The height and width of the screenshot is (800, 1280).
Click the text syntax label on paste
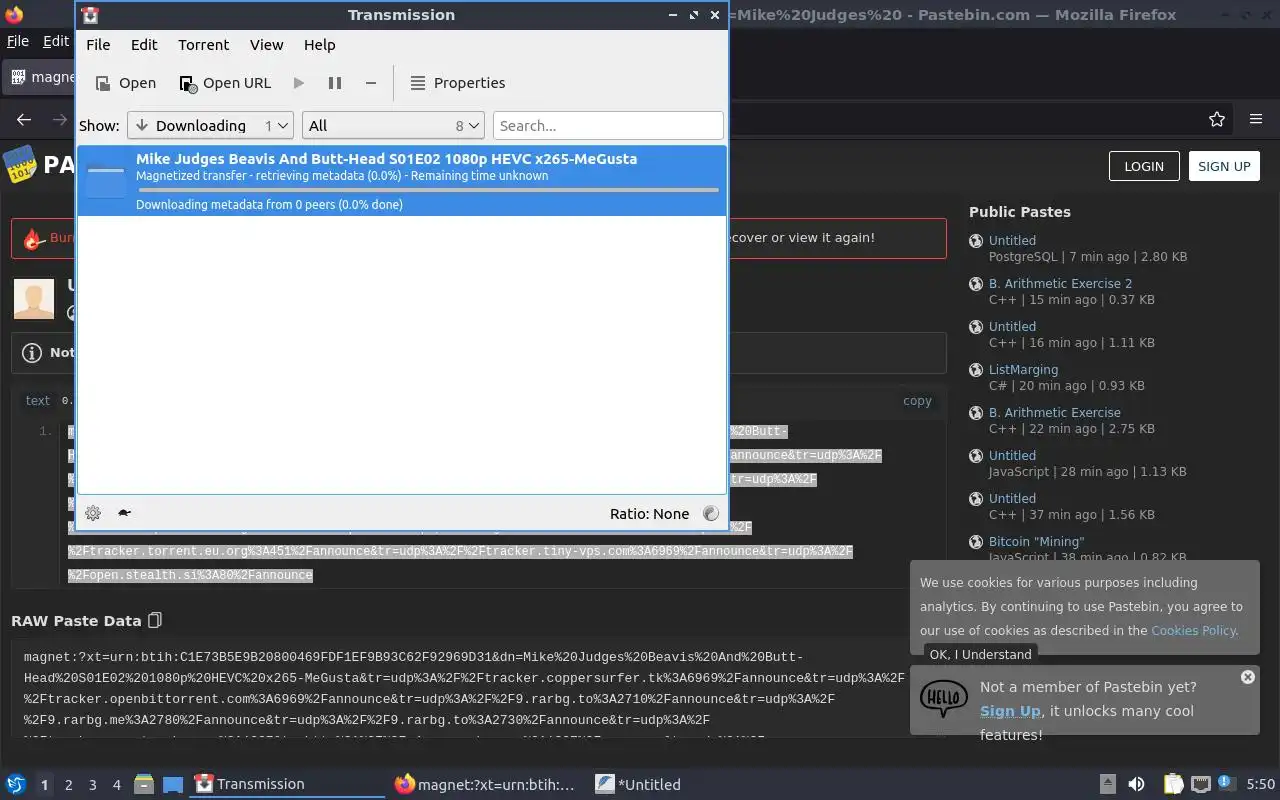pos(38,400)
